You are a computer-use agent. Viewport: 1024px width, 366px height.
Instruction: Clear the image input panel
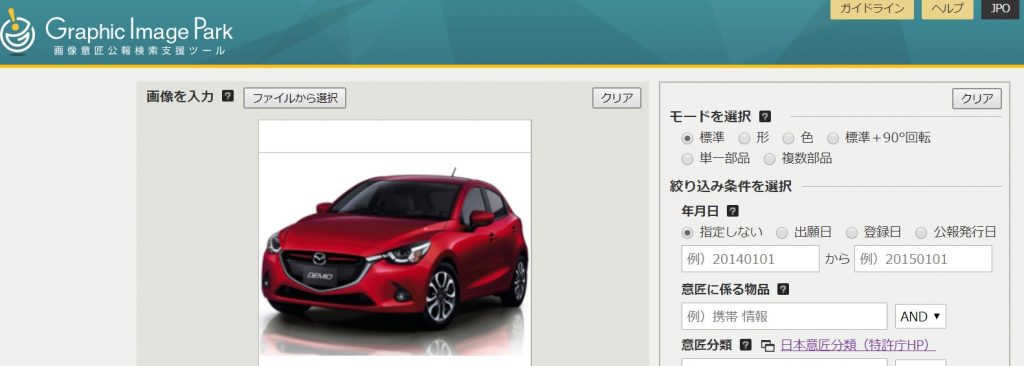(x=616, y=98)
